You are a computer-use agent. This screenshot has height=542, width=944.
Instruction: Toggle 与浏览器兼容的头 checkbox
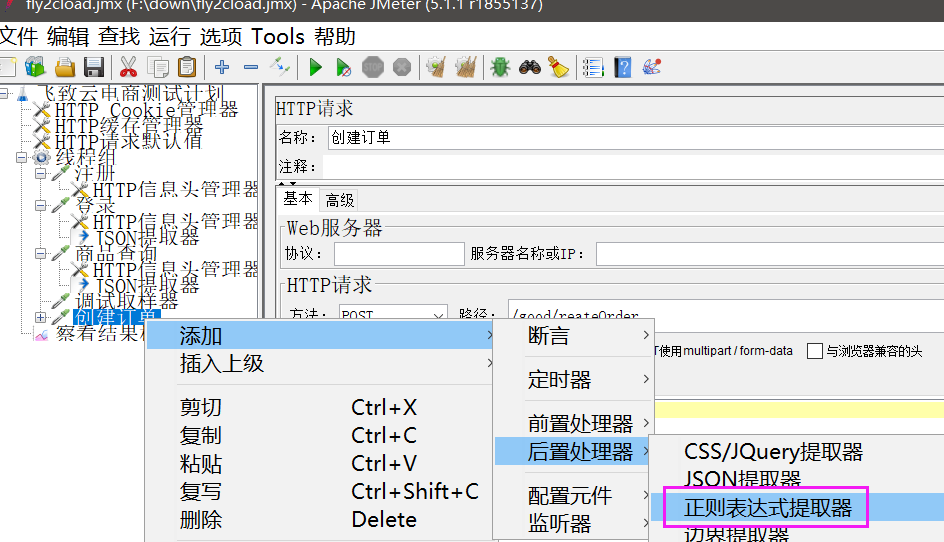pyautogui.click(x=815, y=351)
